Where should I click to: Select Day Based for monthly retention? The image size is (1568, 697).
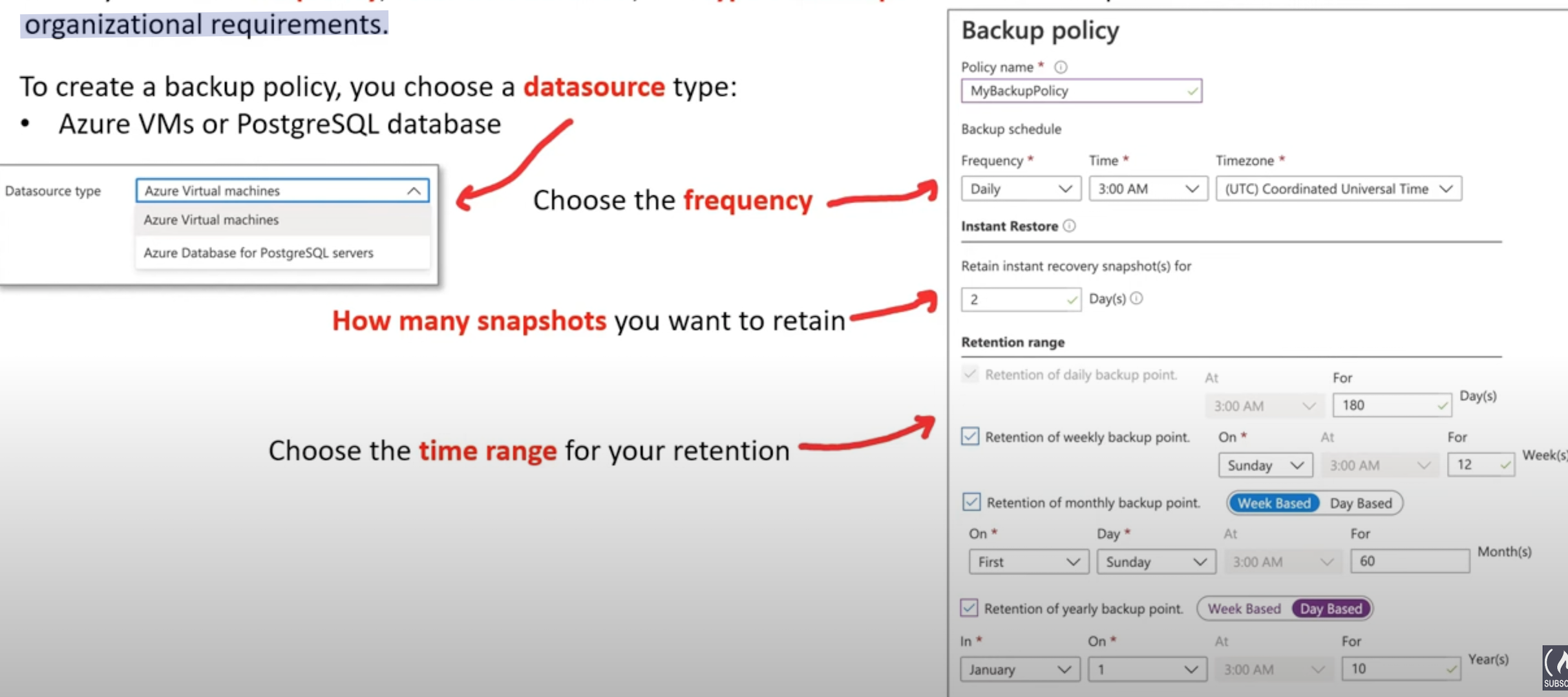(1361, 503)
